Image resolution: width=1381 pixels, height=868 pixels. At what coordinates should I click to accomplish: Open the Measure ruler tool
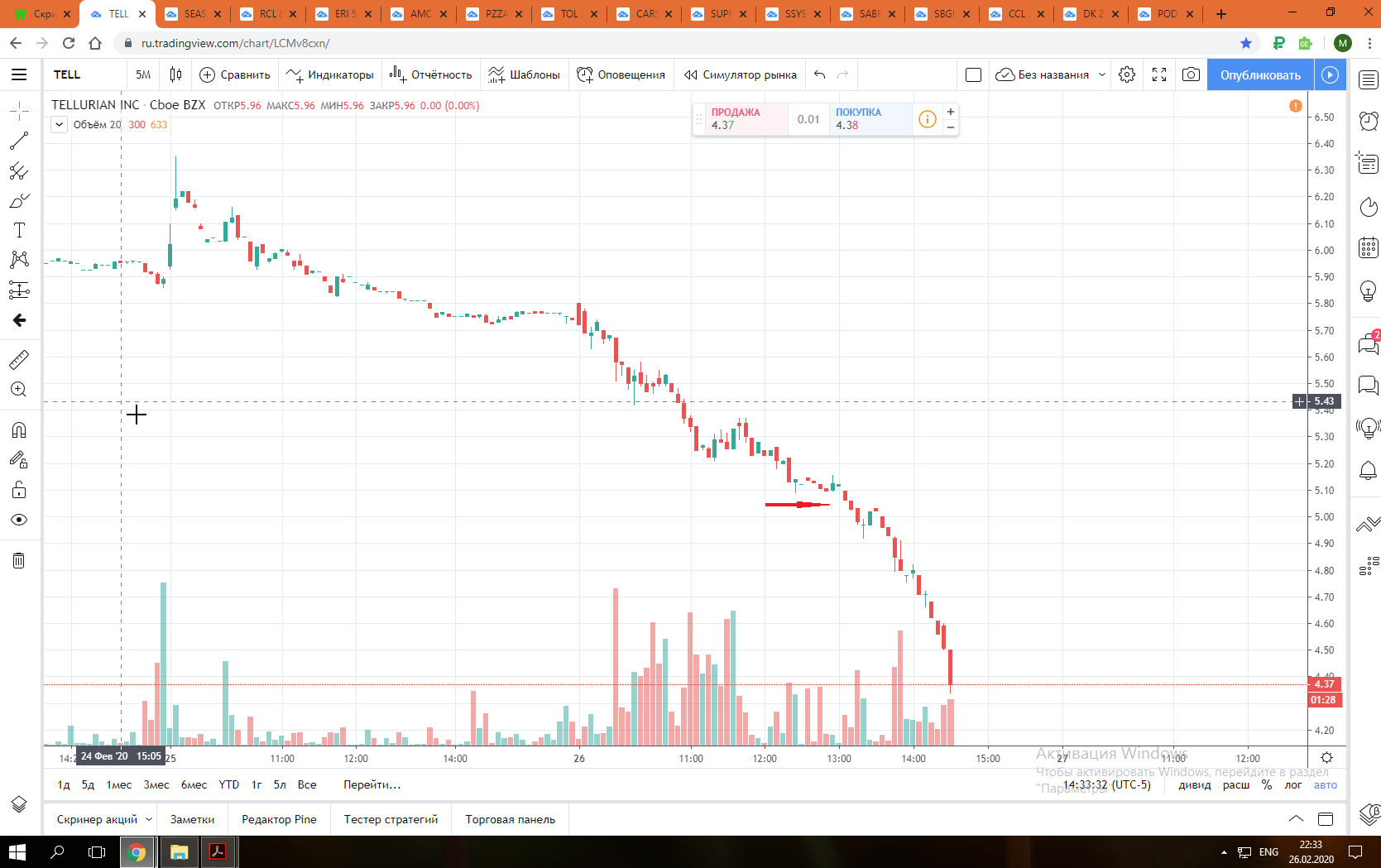[19, 359]
